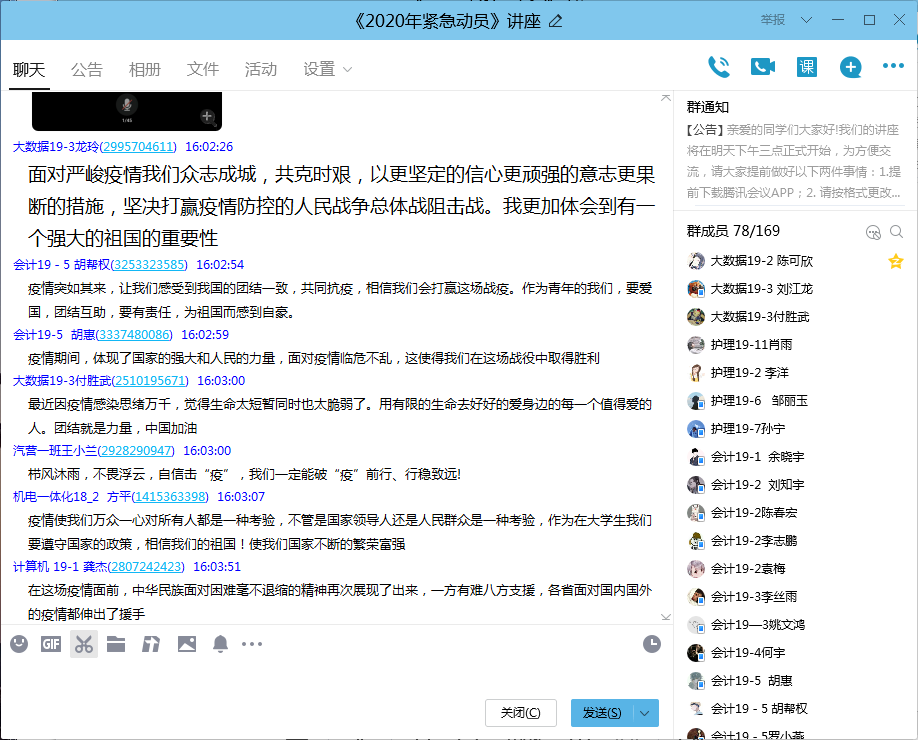Open the QQ number link 2995704611
918x740 pixels.
(139, 146)
